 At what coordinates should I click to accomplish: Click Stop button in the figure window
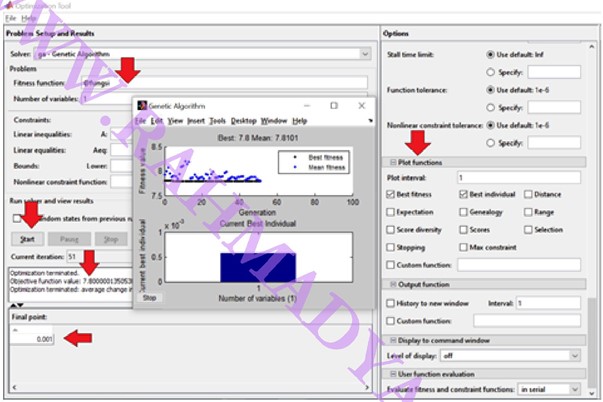click(x=149, y=297)
